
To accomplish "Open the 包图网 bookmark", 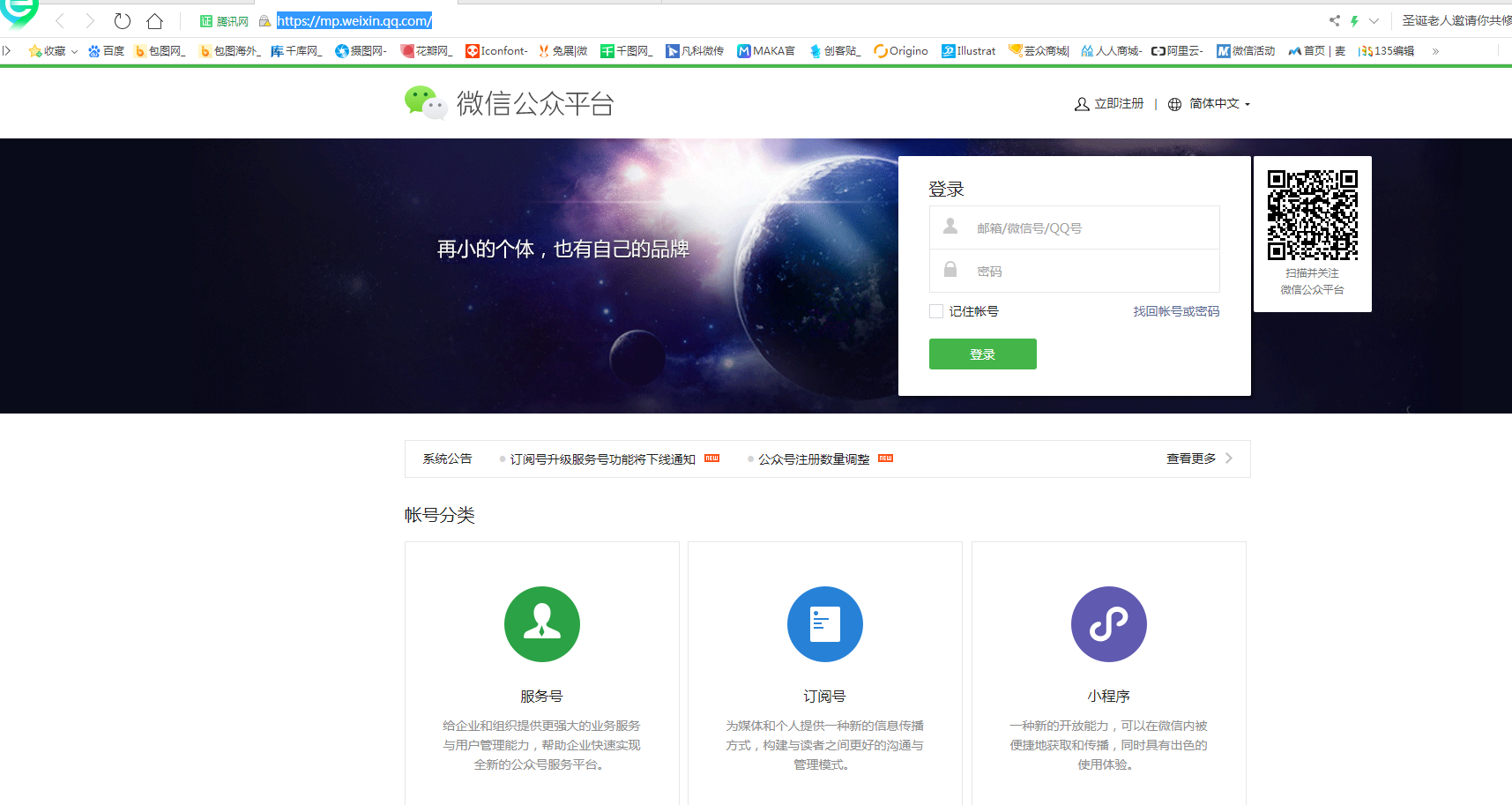I will pos(160,51).
